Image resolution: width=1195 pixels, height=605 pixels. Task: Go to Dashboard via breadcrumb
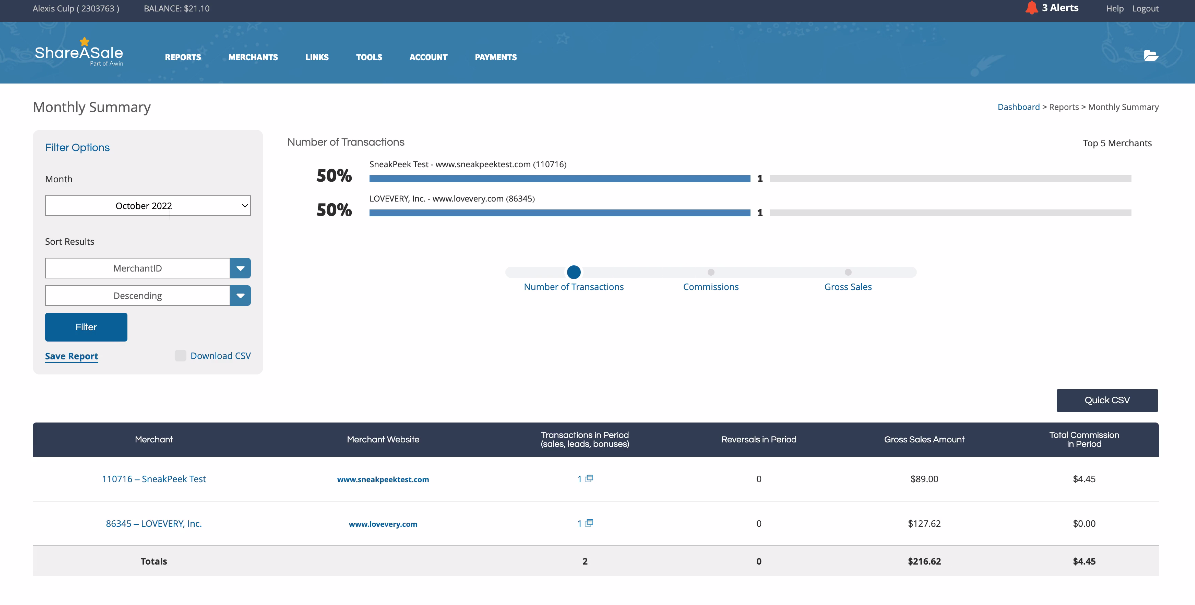pos(1018,107)
